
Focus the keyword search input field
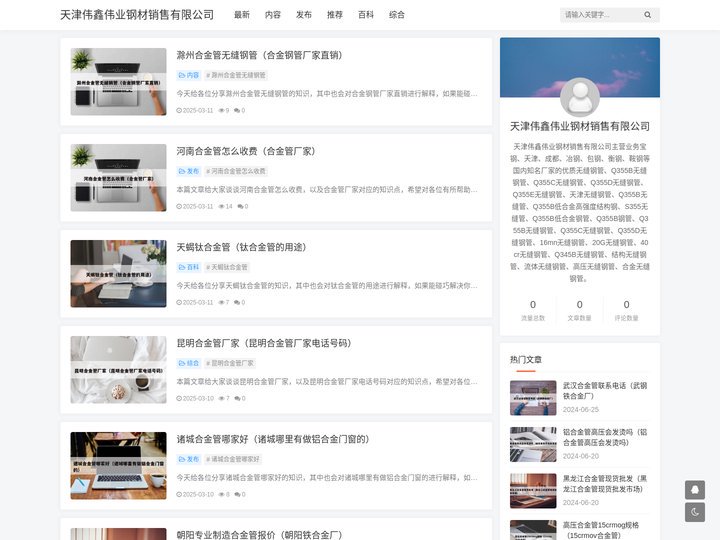click(x=601, y=15)
